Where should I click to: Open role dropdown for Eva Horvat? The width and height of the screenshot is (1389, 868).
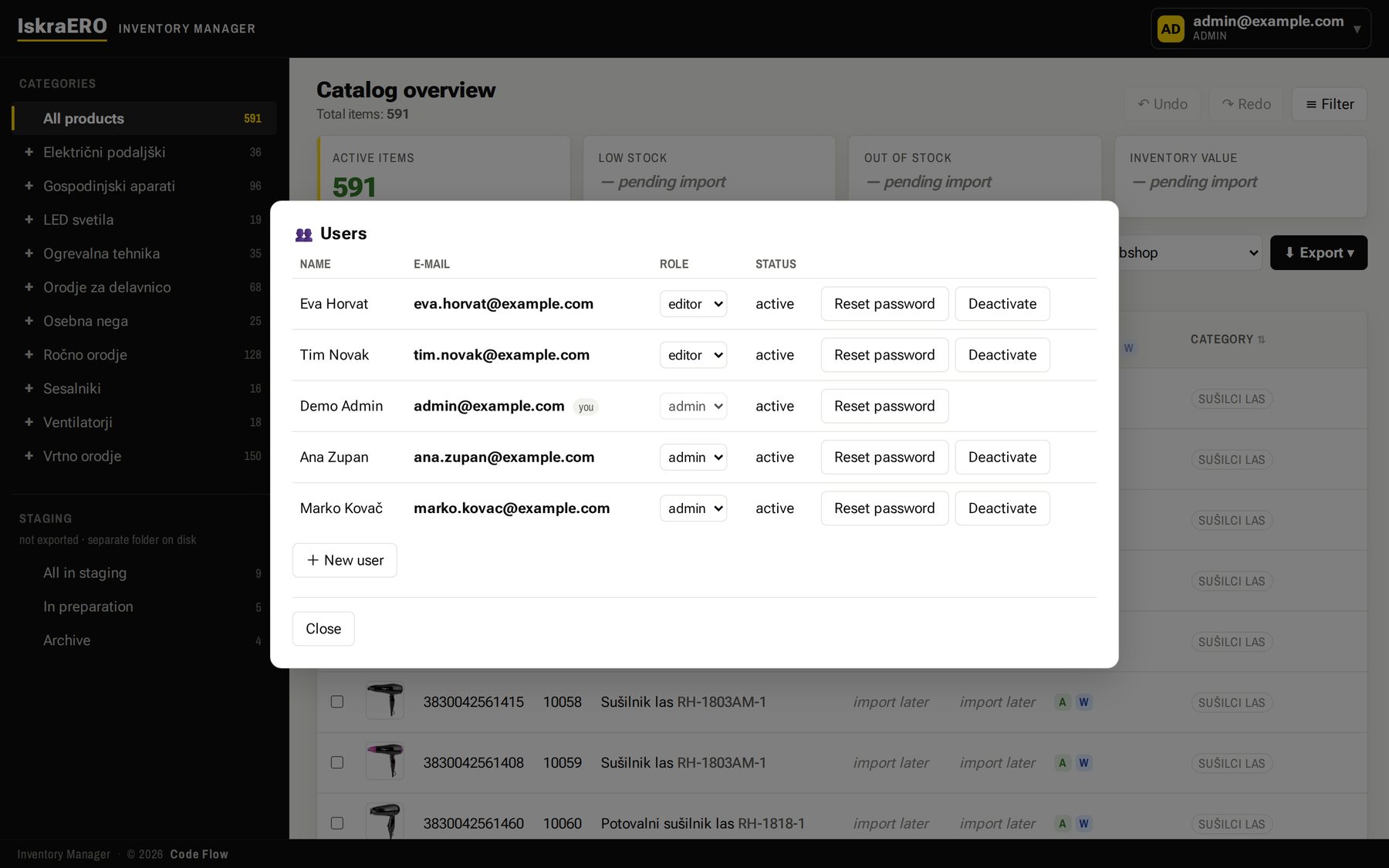click(693, 304)
